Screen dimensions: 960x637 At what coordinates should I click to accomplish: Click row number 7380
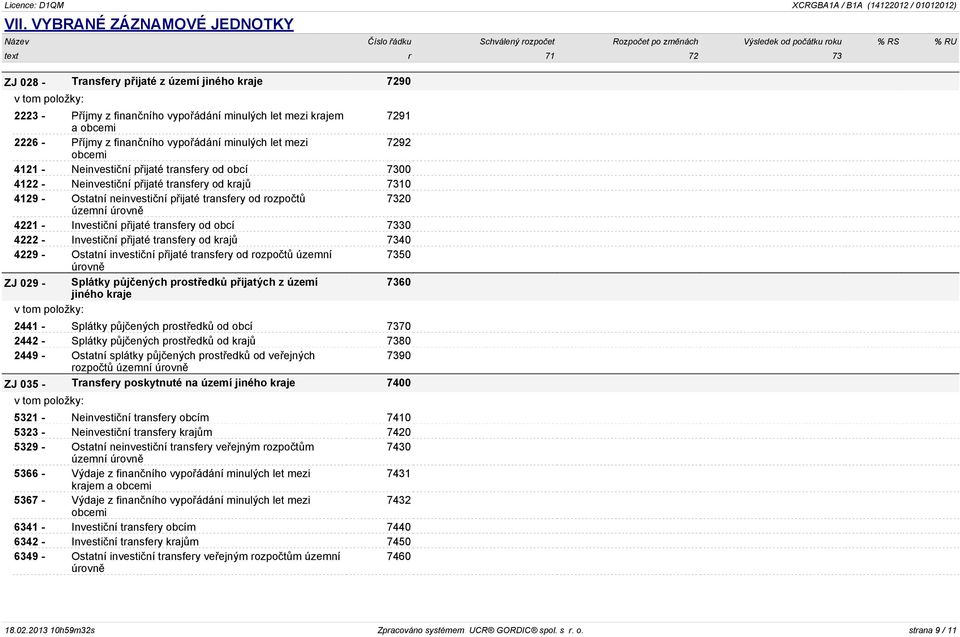coord(399,341)
